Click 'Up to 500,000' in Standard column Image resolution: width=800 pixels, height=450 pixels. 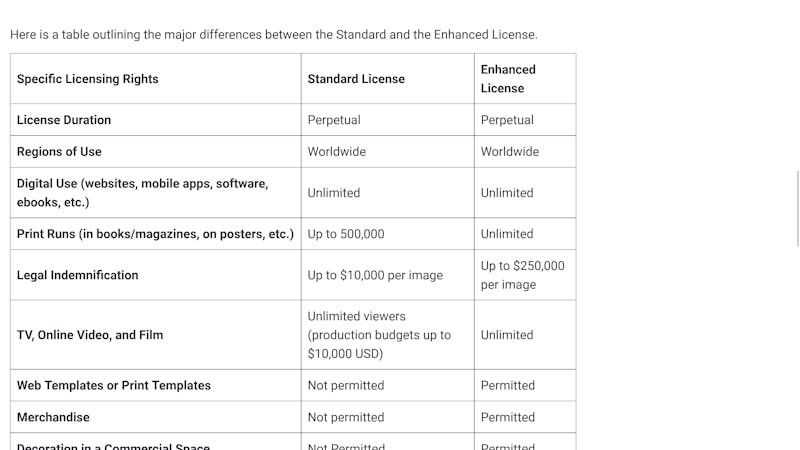click(346, 234)
